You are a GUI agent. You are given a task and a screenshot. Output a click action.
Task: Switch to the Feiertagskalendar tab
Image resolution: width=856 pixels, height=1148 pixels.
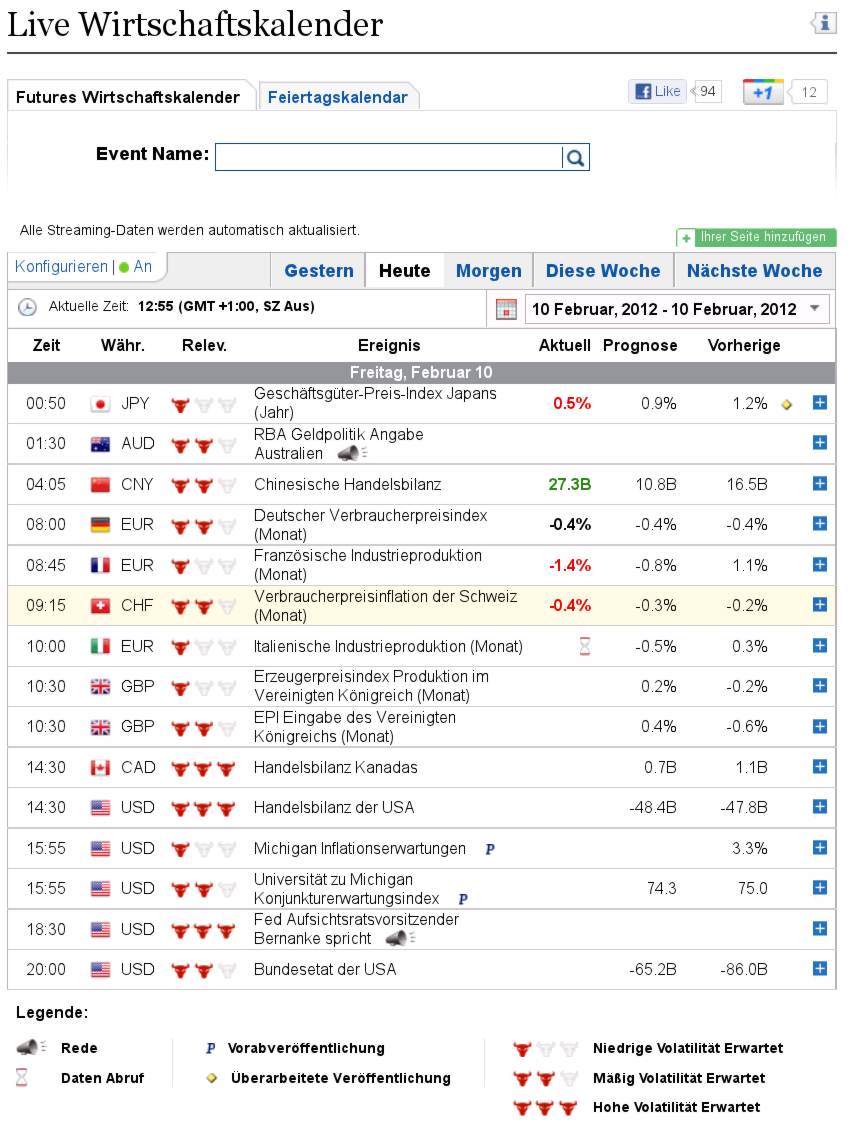click(x=338, y=97)
